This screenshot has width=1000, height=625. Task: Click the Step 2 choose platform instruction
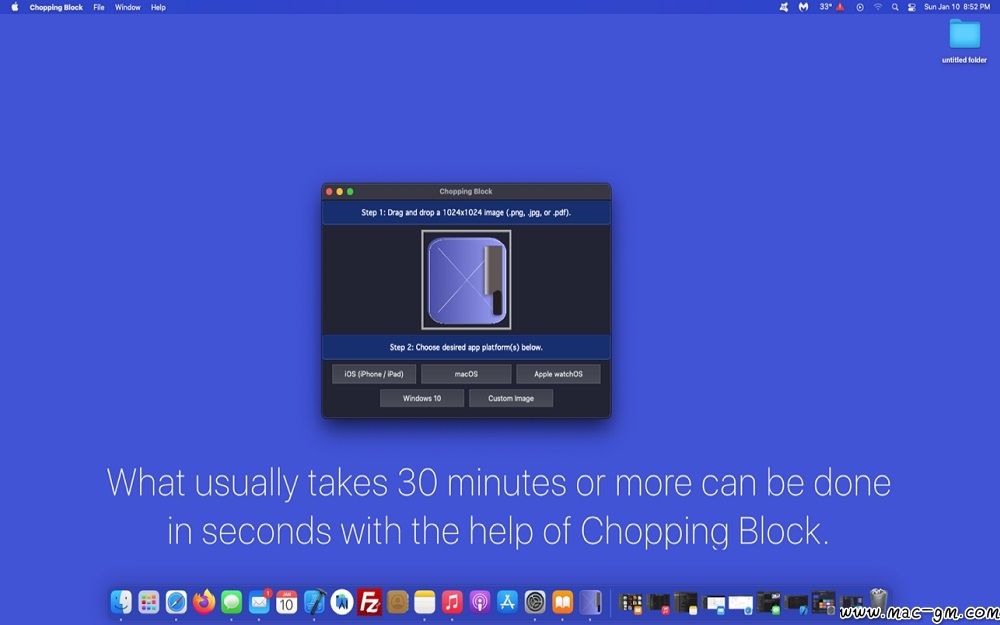(x=466, y=348)
